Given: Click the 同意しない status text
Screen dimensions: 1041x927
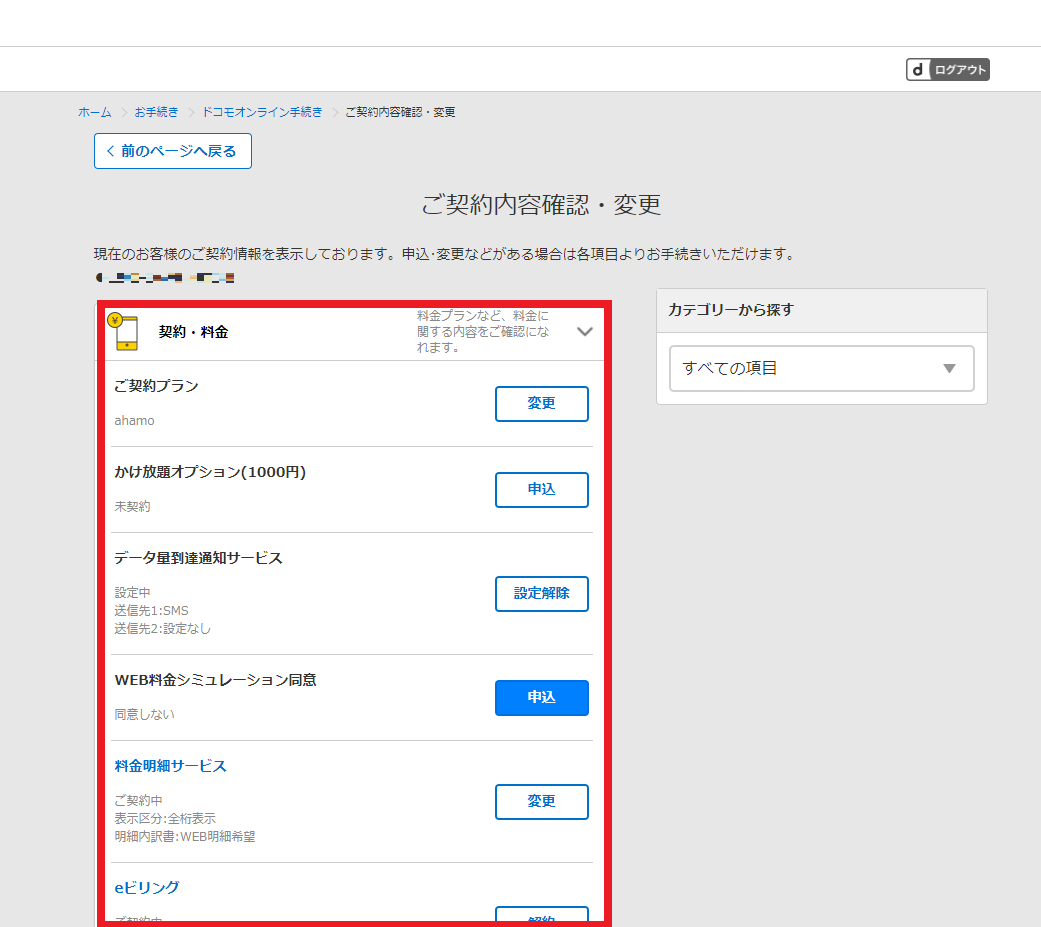Looking at the screenshot, I should [145, 715].
